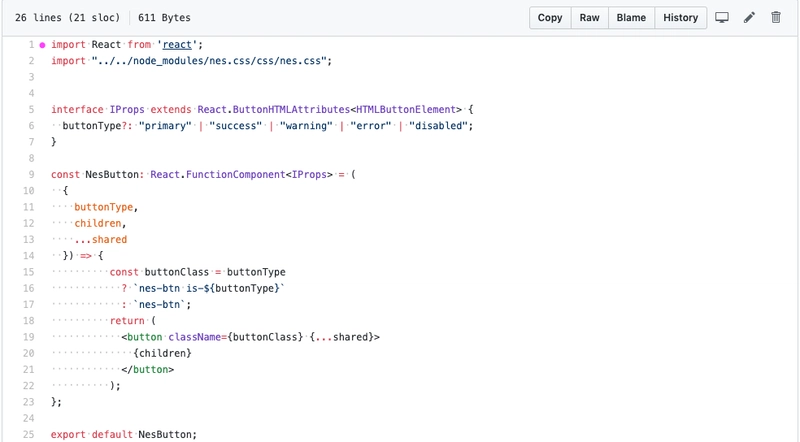View file History

[680, 18]
